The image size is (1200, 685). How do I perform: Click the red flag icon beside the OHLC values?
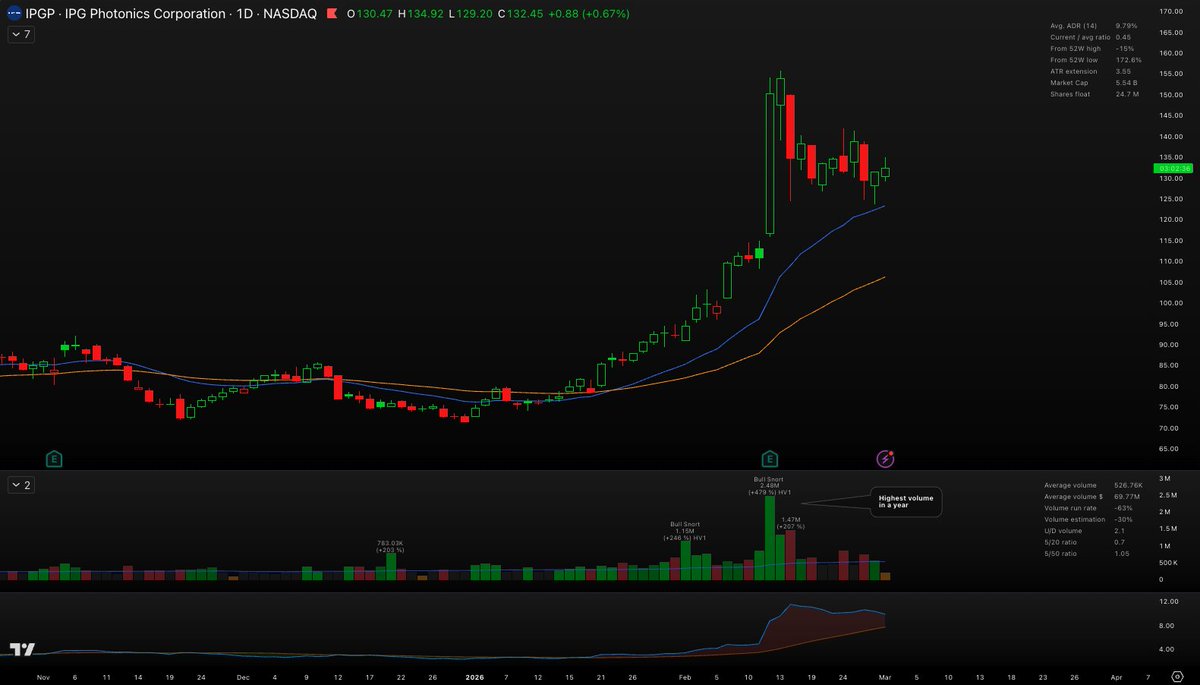point(331,14)
